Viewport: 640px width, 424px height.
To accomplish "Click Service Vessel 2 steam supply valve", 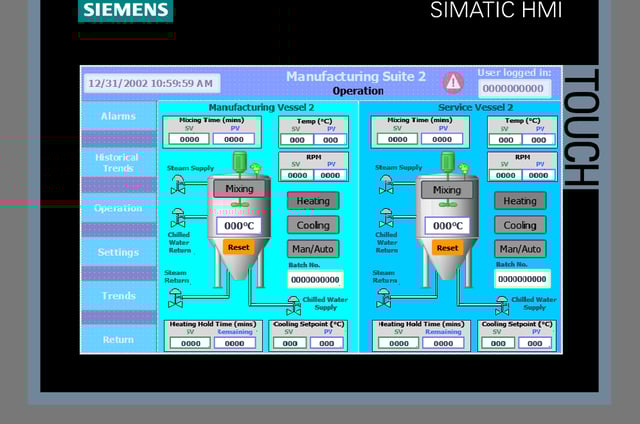I will pyautogui.click(x=386, y=184).
